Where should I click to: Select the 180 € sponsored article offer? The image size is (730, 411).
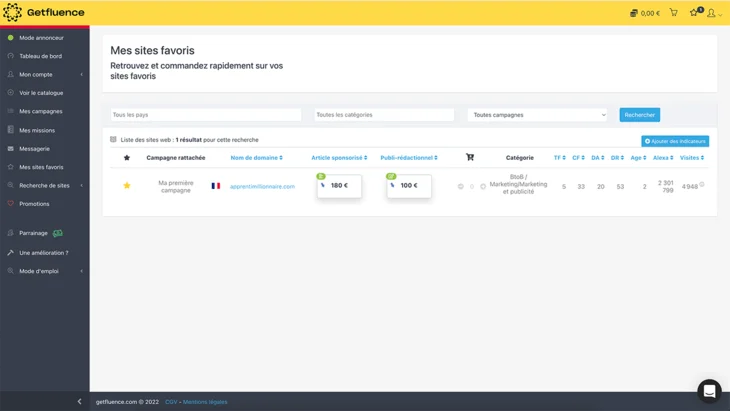[x=339, y=186]
